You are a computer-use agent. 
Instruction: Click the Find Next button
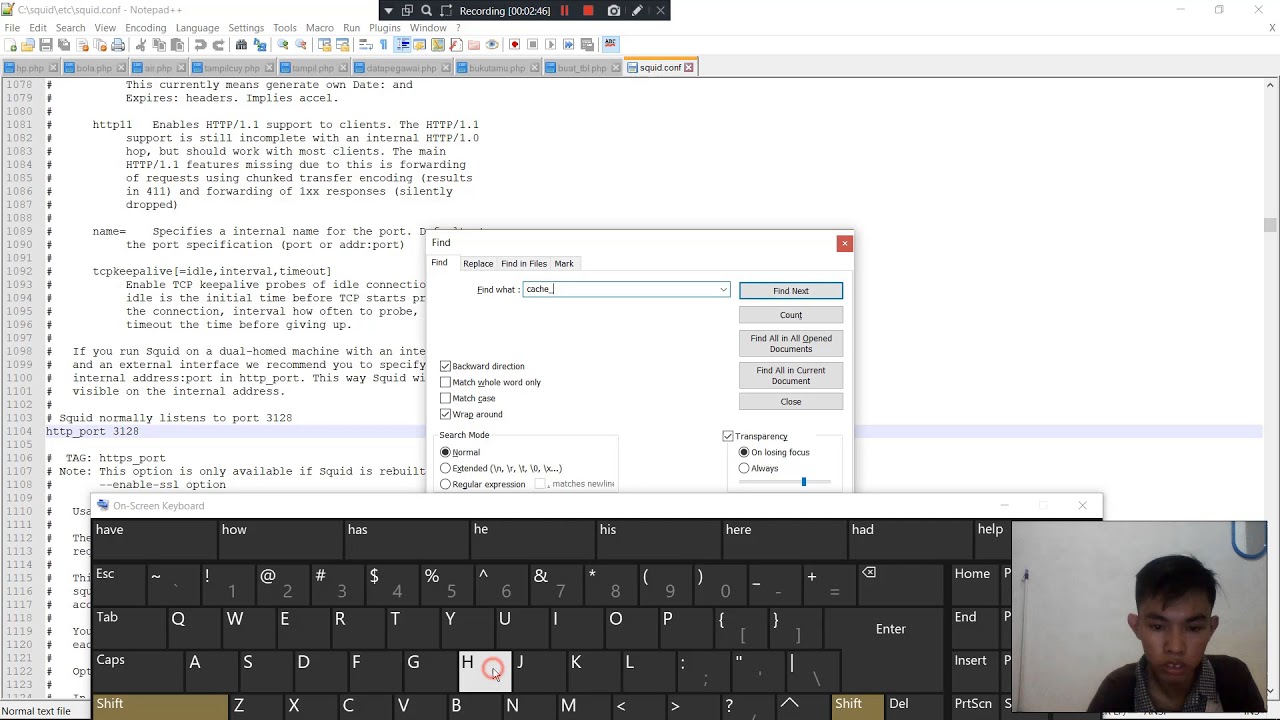791,291
